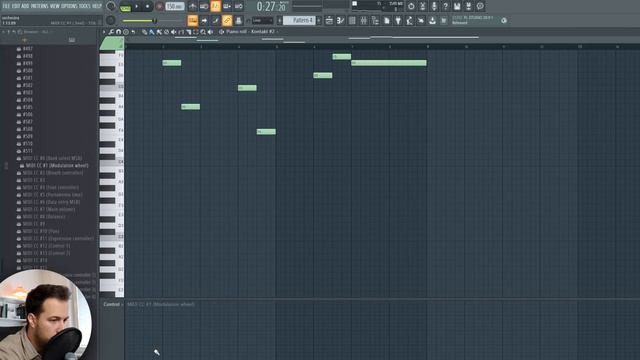Toggle pattern/song mode switch

(x=125, y=7)
